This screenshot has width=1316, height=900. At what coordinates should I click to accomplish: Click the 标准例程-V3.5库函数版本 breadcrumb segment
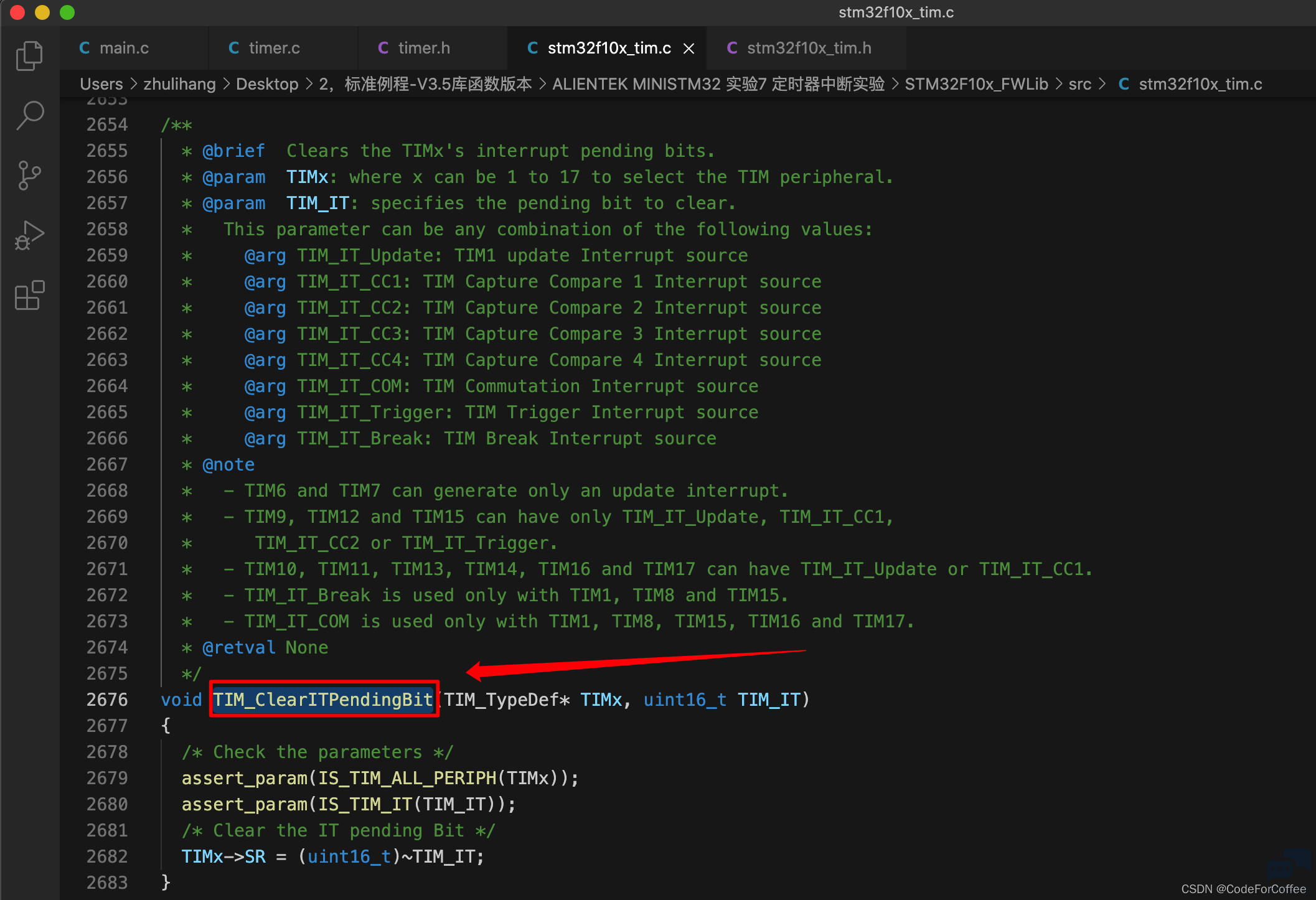coord(426,84)
